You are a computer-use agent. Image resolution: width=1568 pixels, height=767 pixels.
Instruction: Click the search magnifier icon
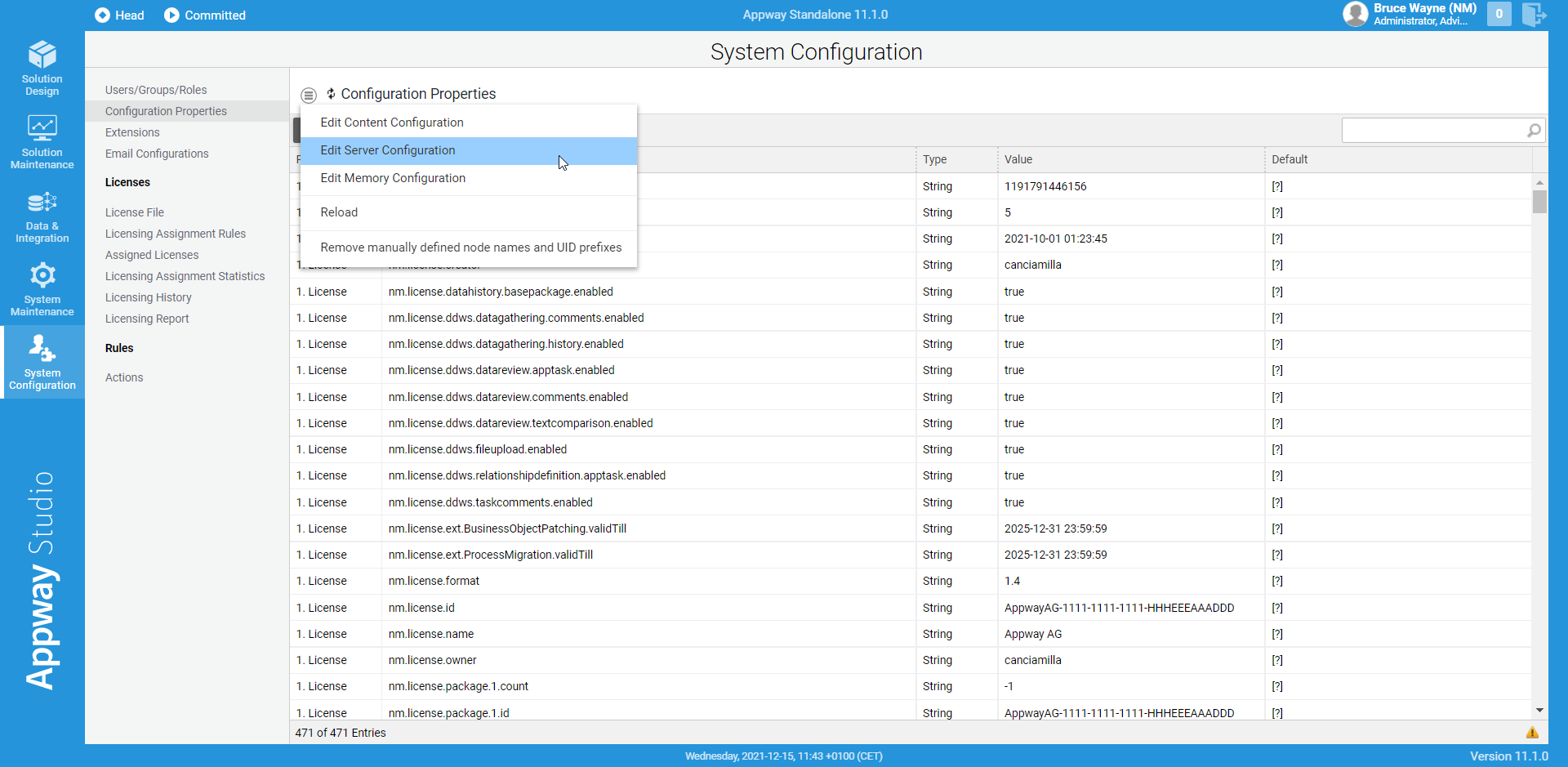tap(1534, 130)
